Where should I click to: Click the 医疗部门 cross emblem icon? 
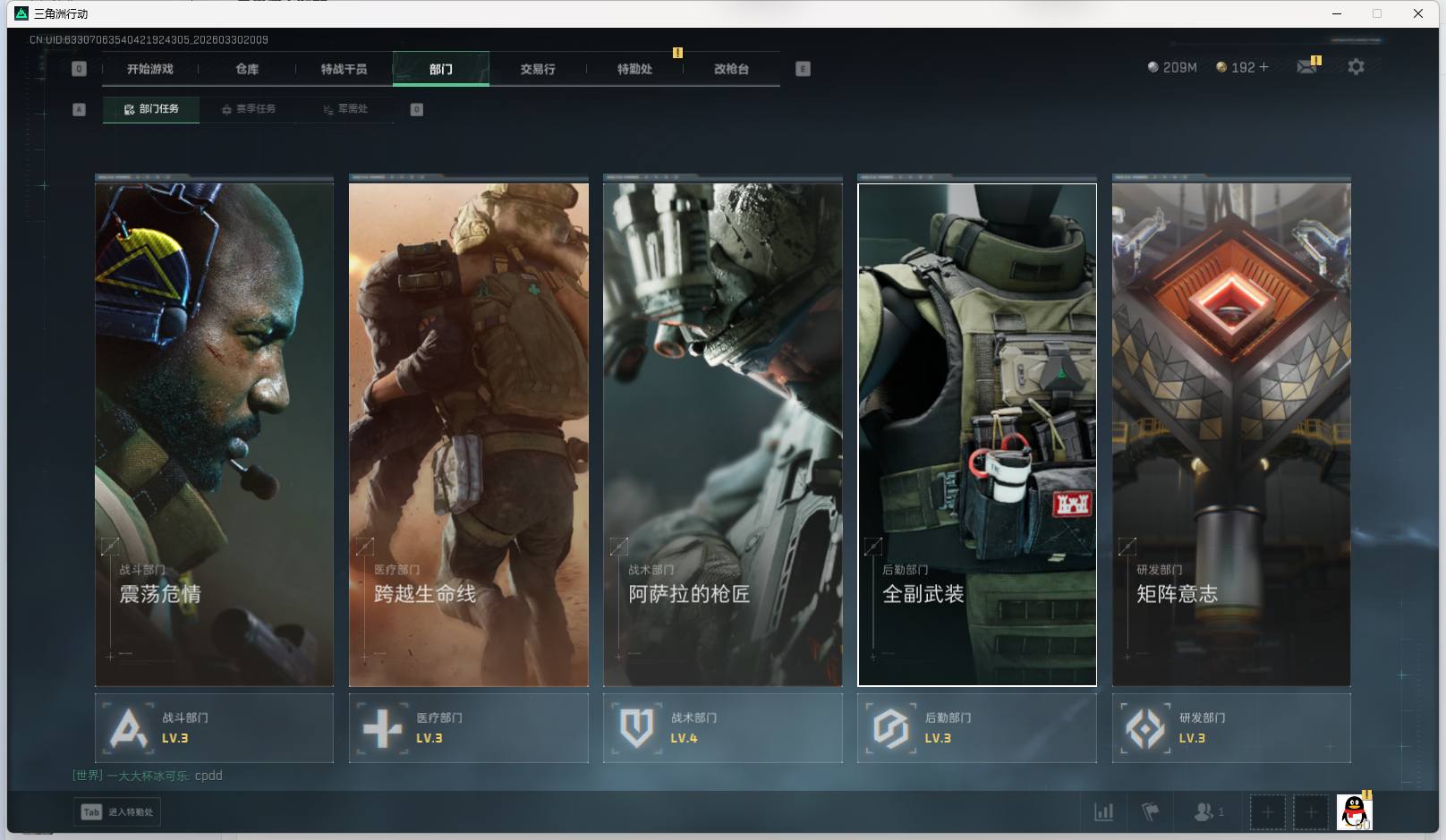[x=382, y=728]
